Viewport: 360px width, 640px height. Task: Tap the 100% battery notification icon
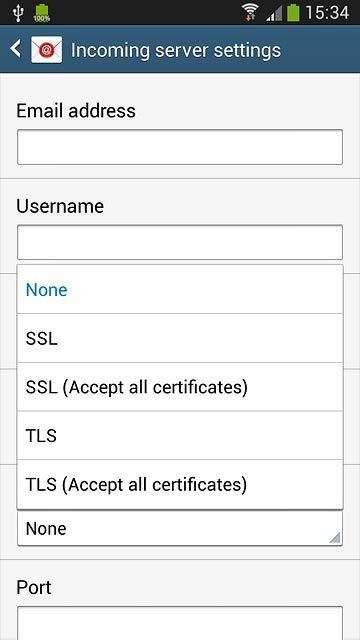coord(42,13)
